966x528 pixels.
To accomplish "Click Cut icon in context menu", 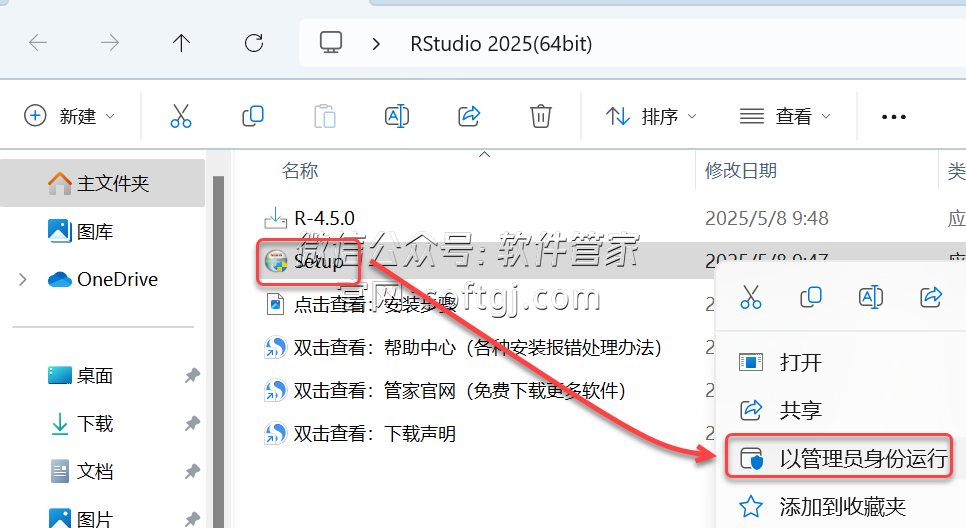I will coord(750,297).
